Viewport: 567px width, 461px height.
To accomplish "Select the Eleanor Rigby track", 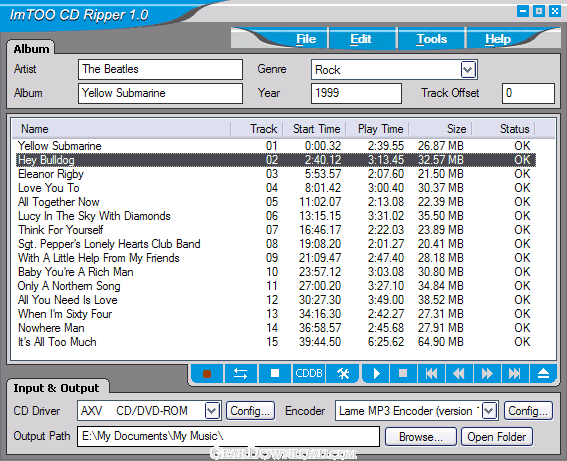I will pyautogui.click(x=276, y=174).
